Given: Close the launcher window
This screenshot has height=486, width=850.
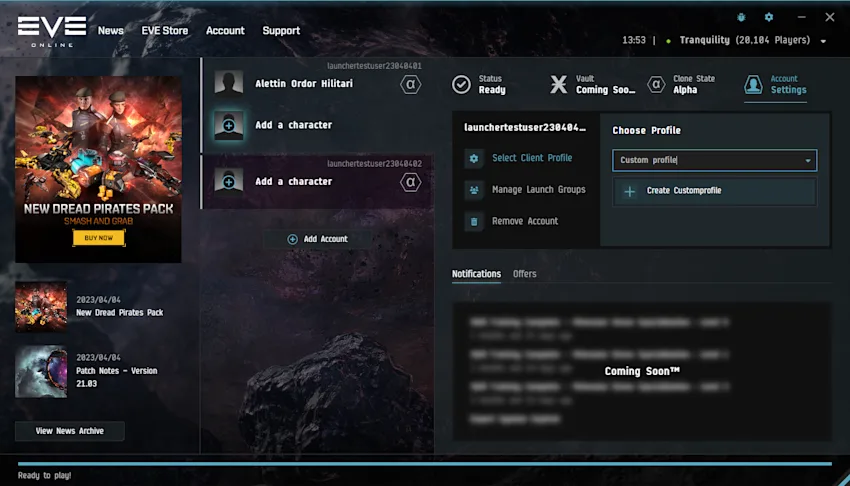Looking at the screenshot, I should 829,17.
